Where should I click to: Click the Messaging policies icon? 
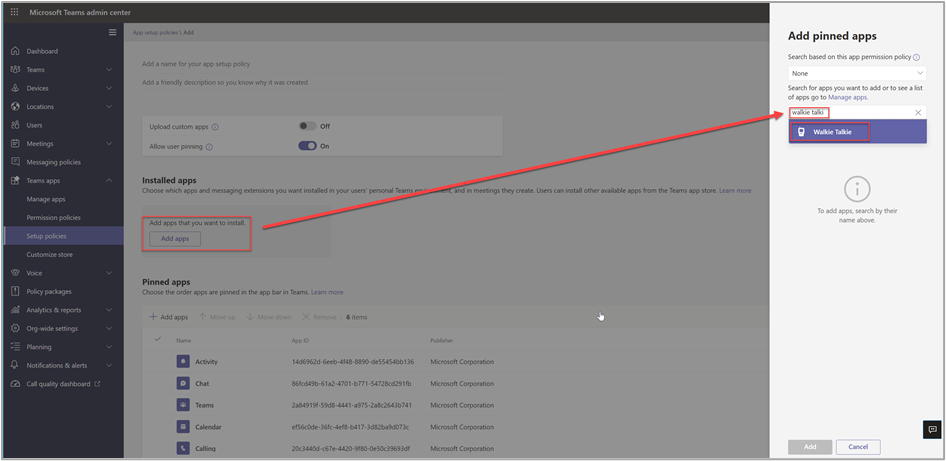tap(15, 162)
